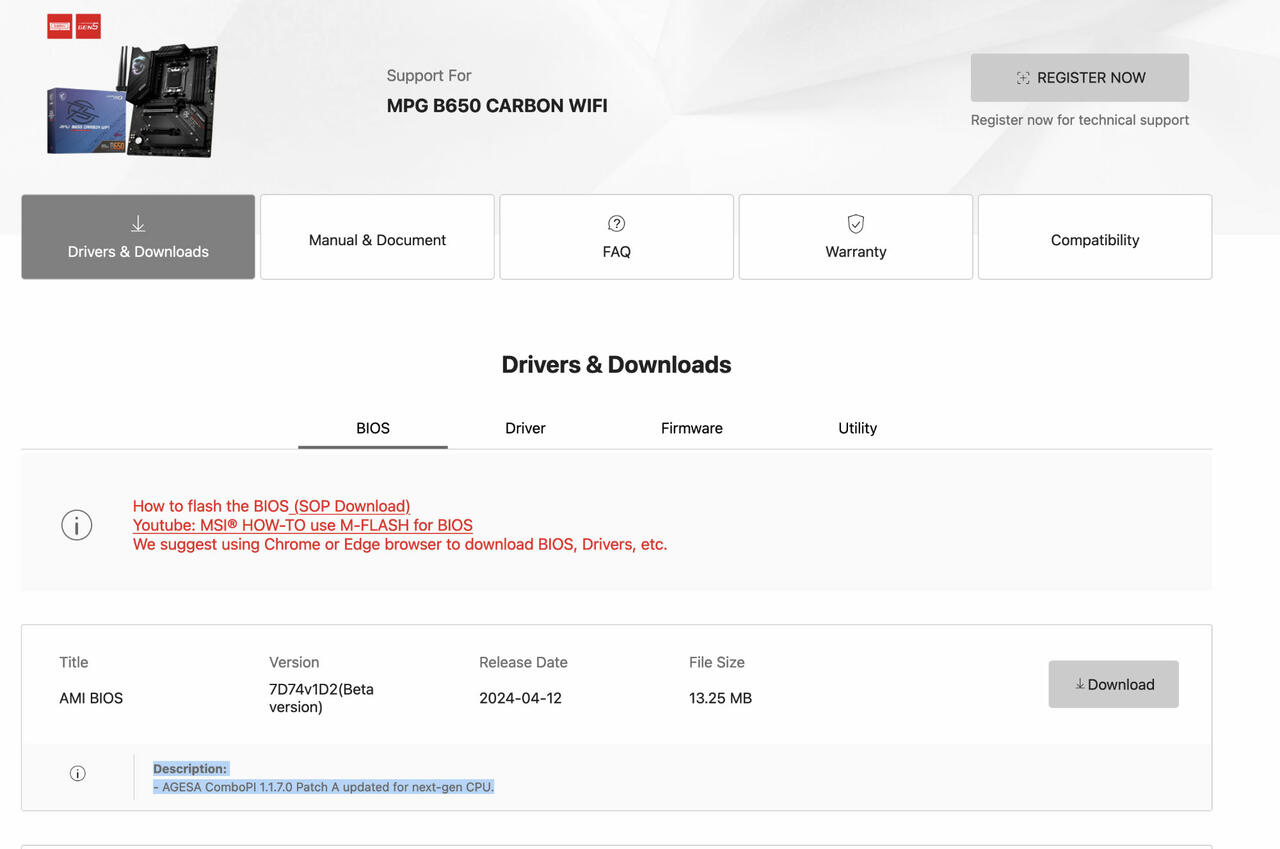Switch to the Firmware tab
The height and width of the screenshot is (849, 1280).
[x=692, y=428]
